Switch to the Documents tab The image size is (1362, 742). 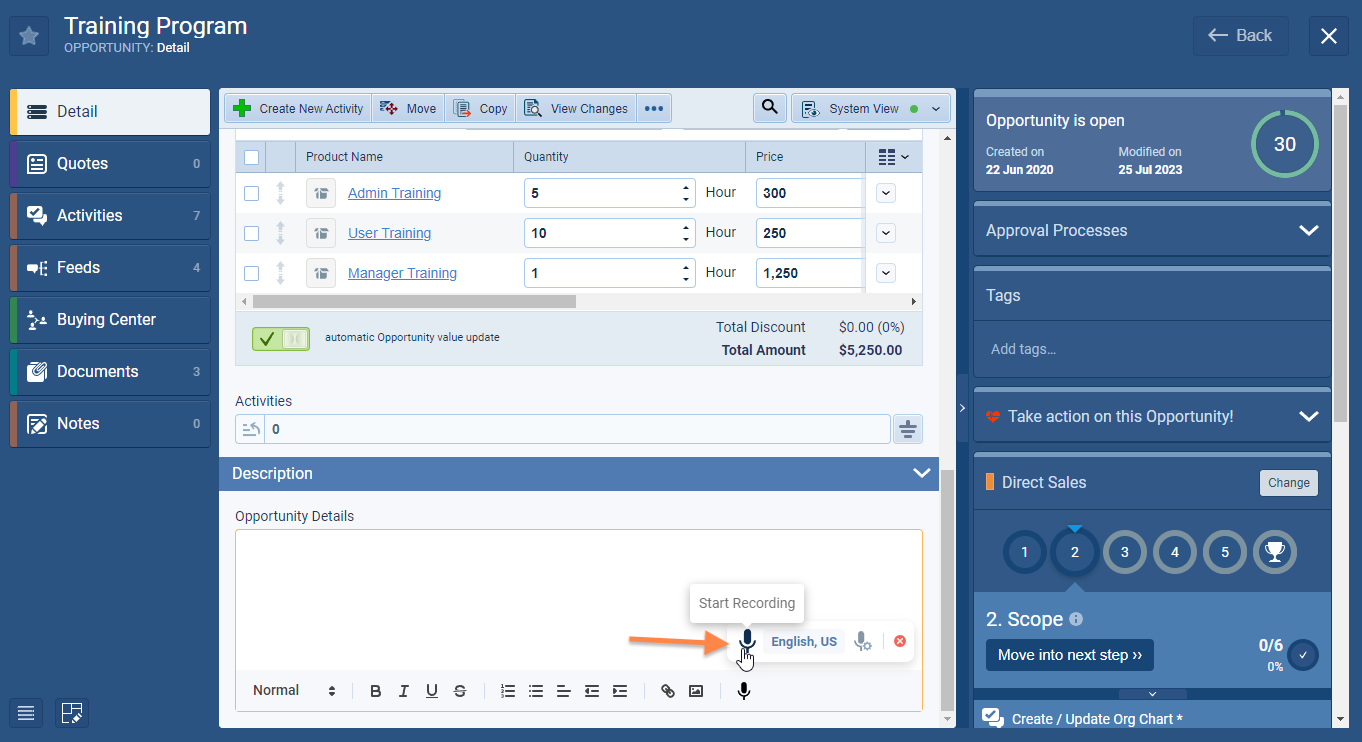(110, 372)
